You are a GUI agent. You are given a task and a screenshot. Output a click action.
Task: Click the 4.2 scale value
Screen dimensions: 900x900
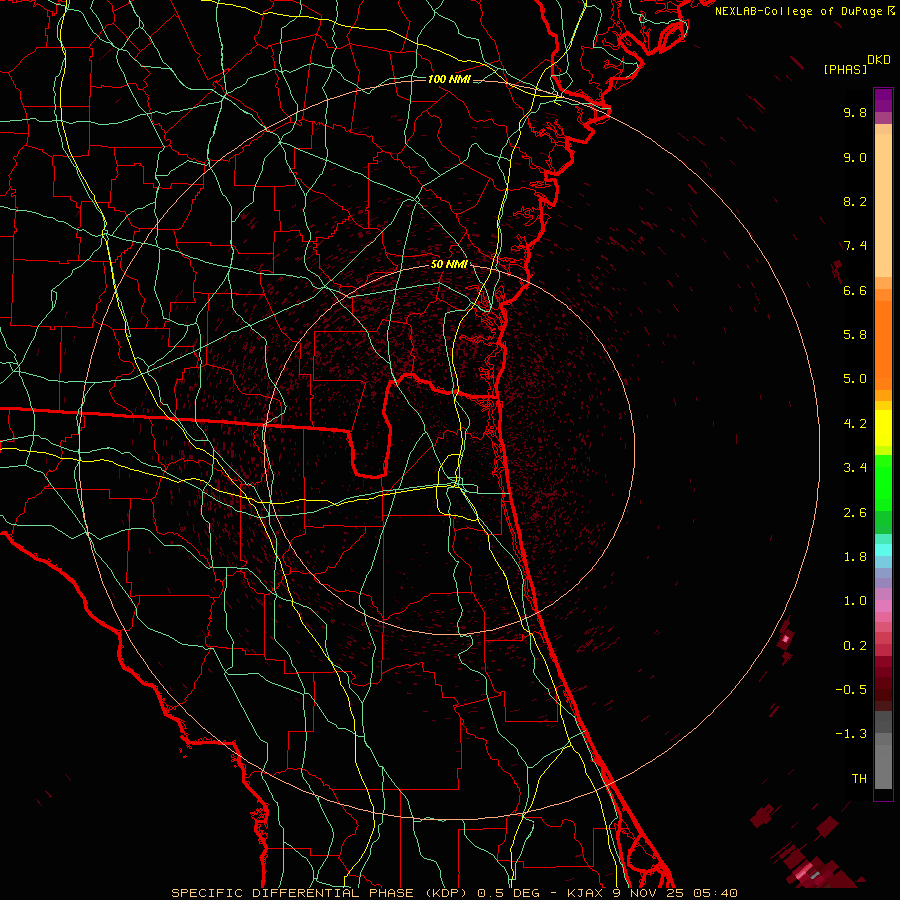point(855,424)
